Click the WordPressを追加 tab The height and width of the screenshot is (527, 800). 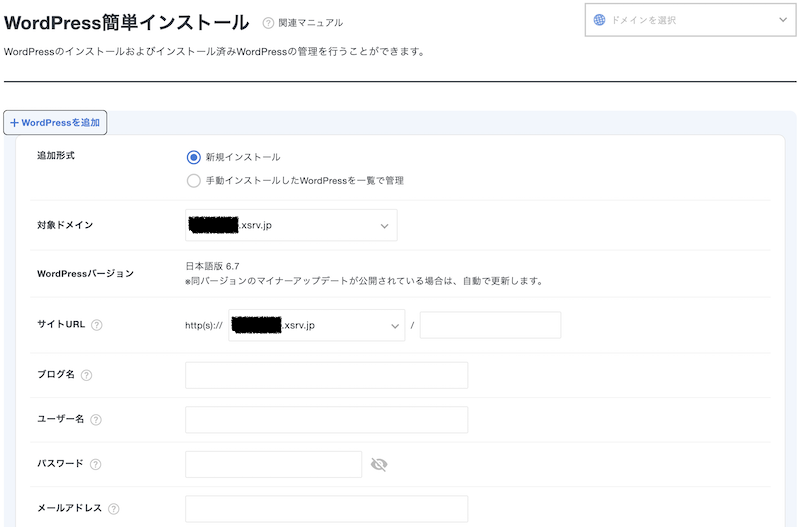(55, 122)
